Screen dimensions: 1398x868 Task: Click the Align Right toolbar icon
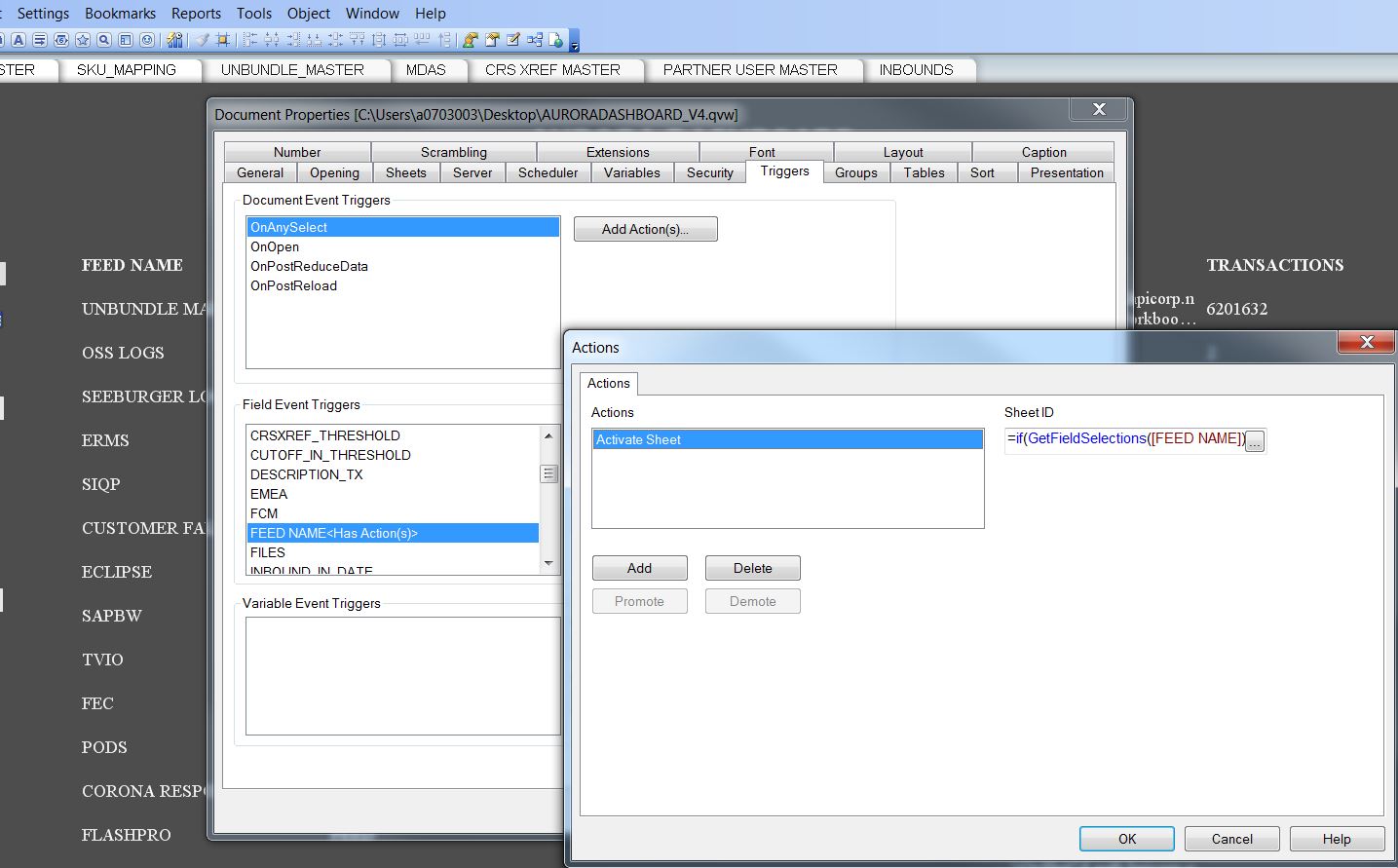click(x=293, y=40)
